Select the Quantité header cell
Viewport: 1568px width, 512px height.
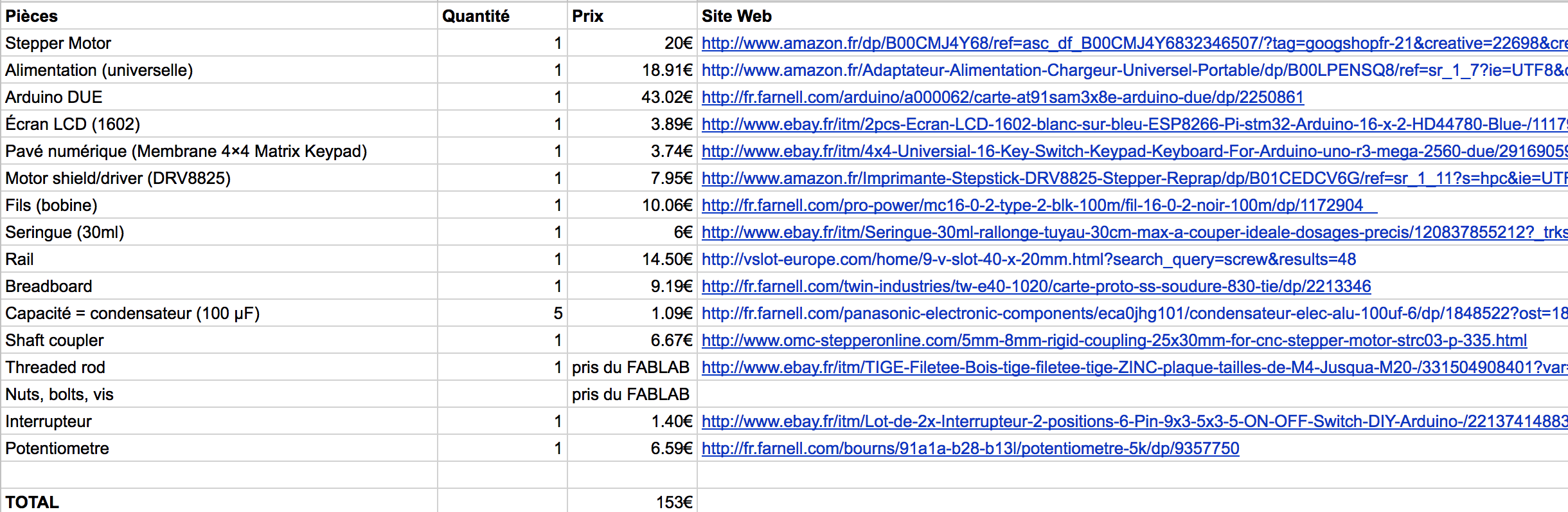pyautogui.click(x=502, y=16)
